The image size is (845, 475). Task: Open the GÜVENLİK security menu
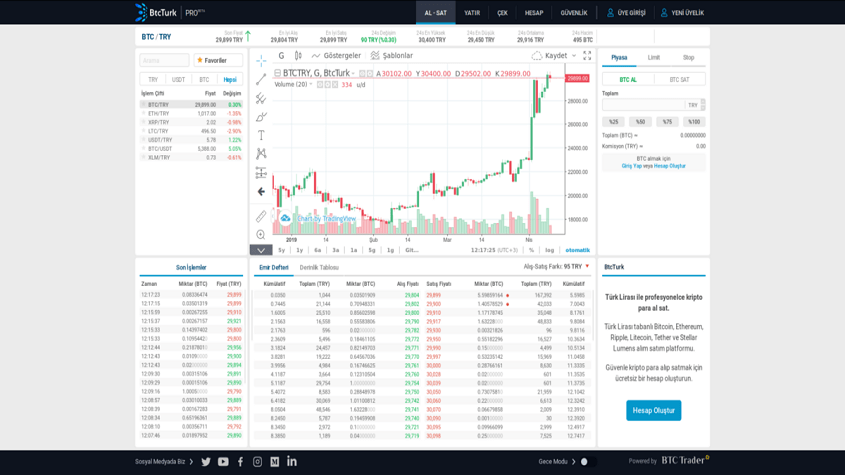pos(574,12)
